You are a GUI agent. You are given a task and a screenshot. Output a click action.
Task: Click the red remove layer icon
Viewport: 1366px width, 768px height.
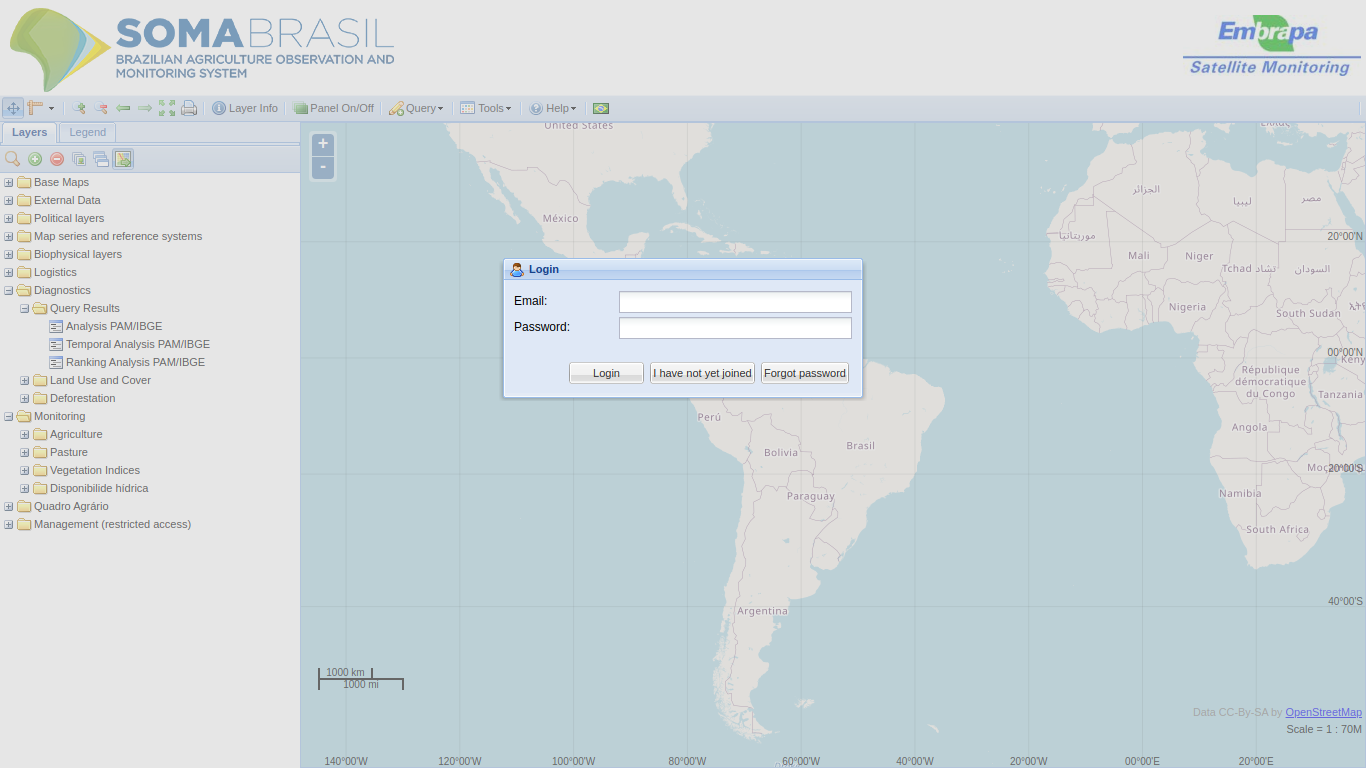pyautogui.click(x=57, y=159)
